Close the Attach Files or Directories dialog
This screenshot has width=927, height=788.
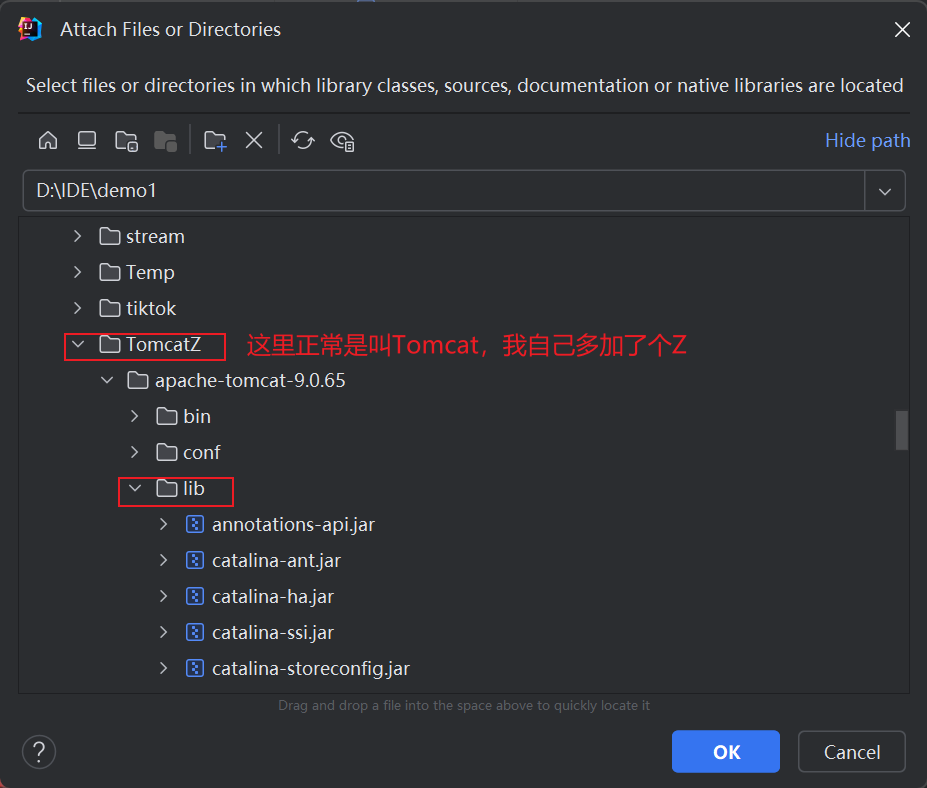pos(902,30)
